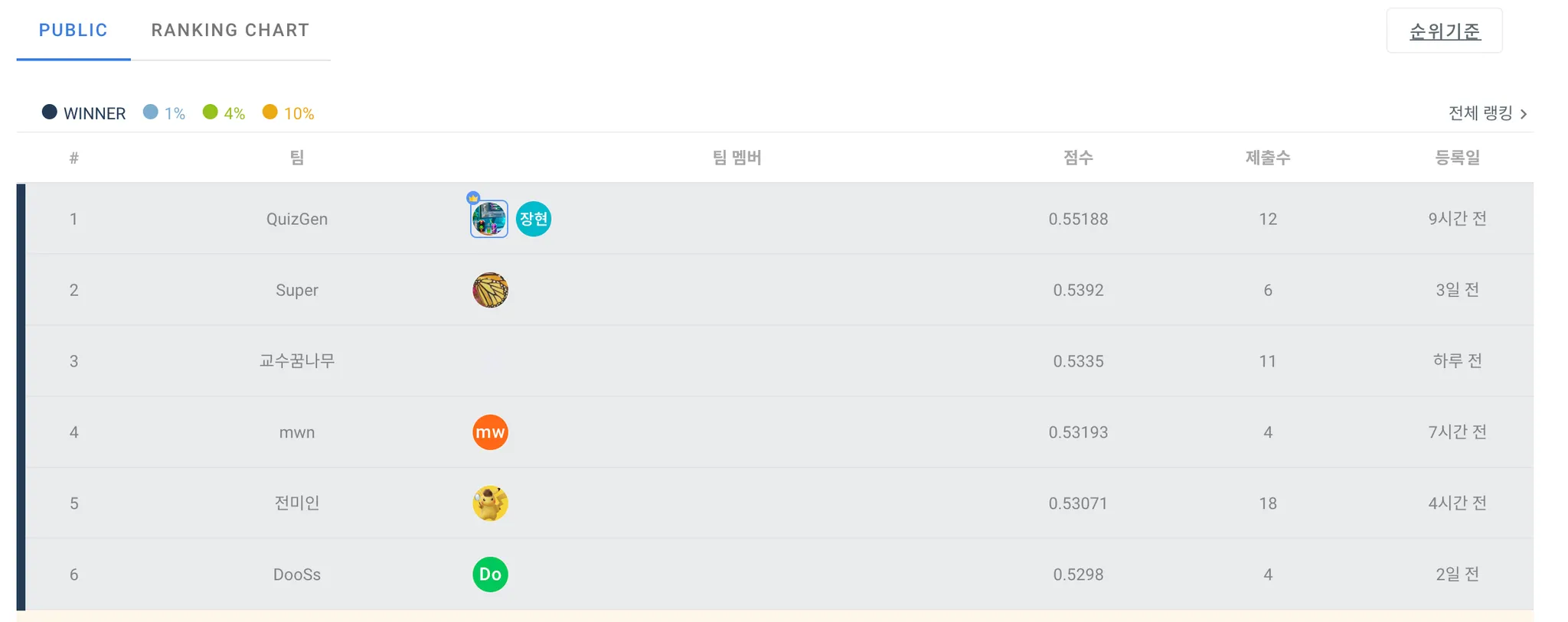Click the orange 10% legend dot

pyautogui.click(x=270, y=112)
